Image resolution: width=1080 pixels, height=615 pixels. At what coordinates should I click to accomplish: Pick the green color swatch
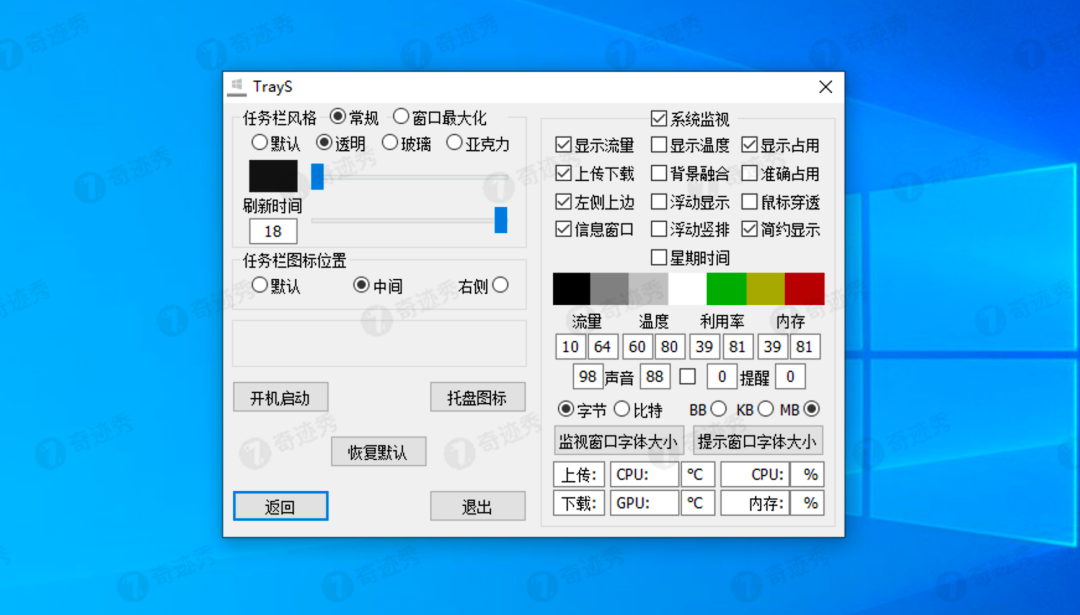(727, 289)
